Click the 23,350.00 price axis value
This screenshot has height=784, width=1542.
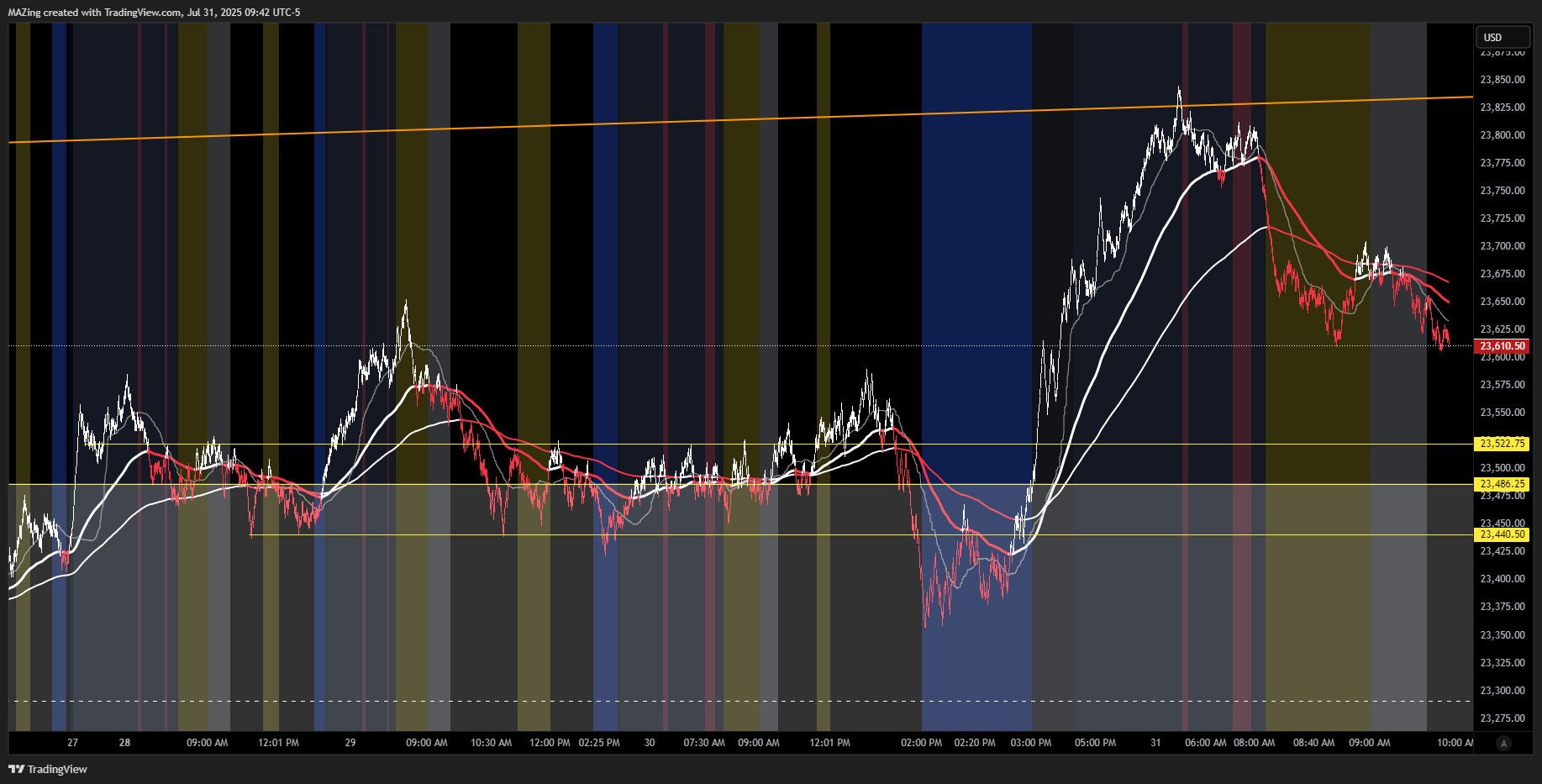click(x=1503, y=635)
